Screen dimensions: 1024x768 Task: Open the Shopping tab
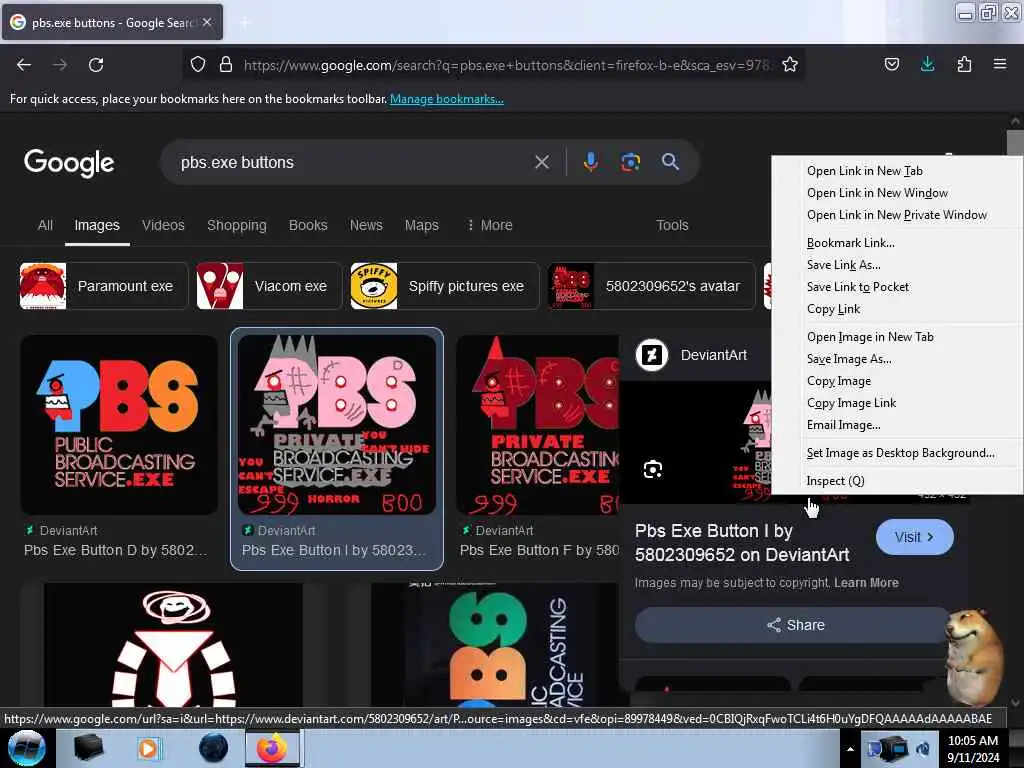(x=236, y=225)
